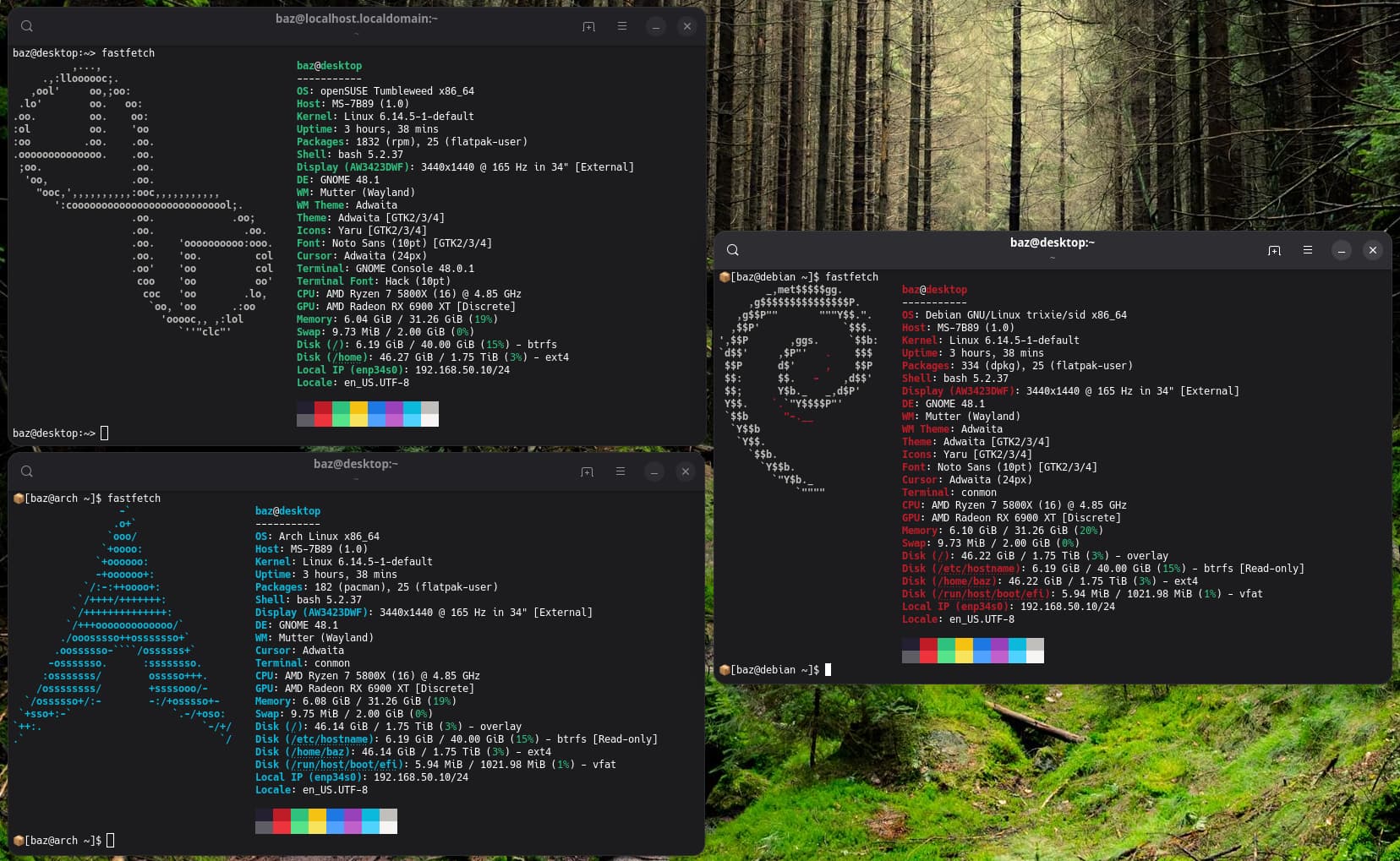Minimize the Arch Linux terminal window
Screen dimensions: 1400x861
pyautogui.click(x=654, y=471)
